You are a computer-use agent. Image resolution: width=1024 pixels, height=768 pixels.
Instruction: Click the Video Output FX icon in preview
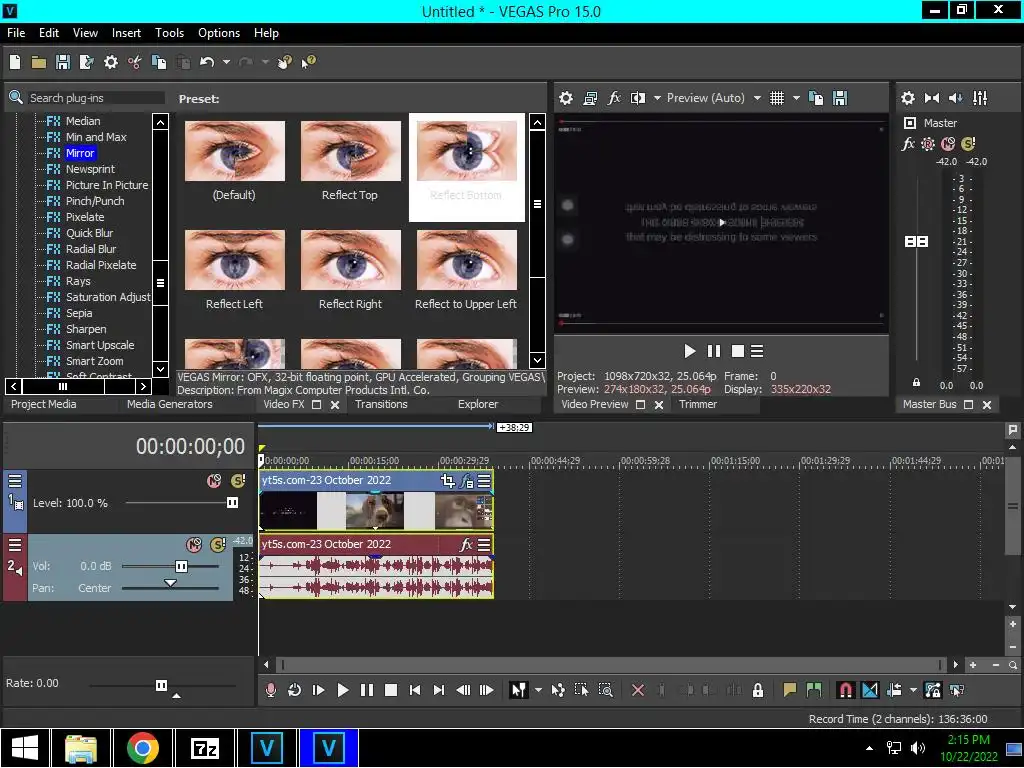click(614, 98)
